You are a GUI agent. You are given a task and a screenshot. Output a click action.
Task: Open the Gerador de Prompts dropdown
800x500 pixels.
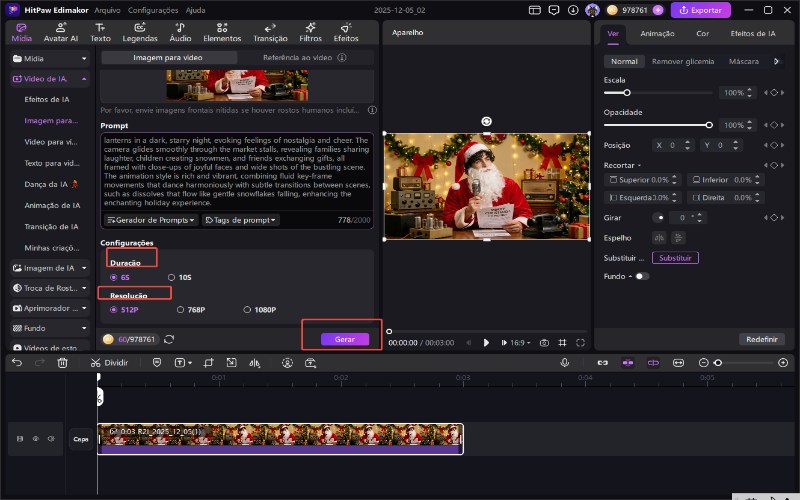(151, 219)
